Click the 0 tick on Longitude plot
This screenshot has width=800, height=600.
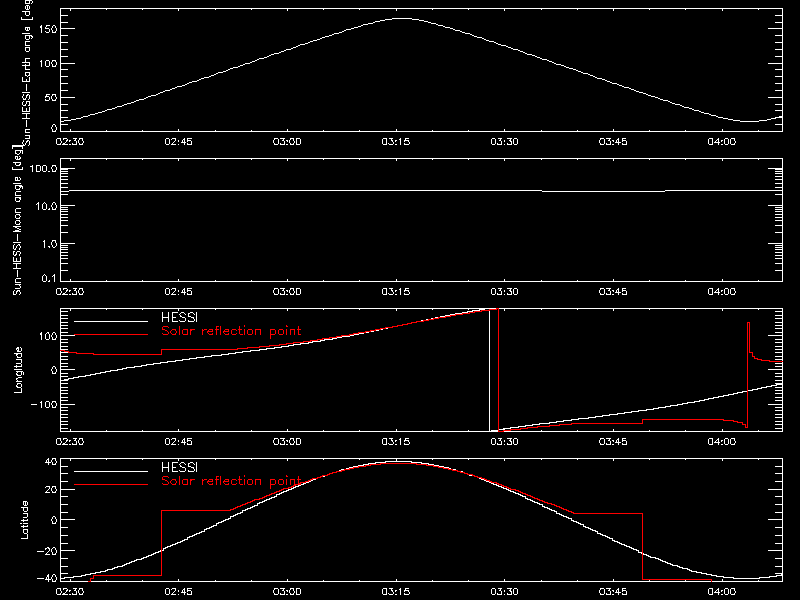pyautogui.click(x=54, y=370)
